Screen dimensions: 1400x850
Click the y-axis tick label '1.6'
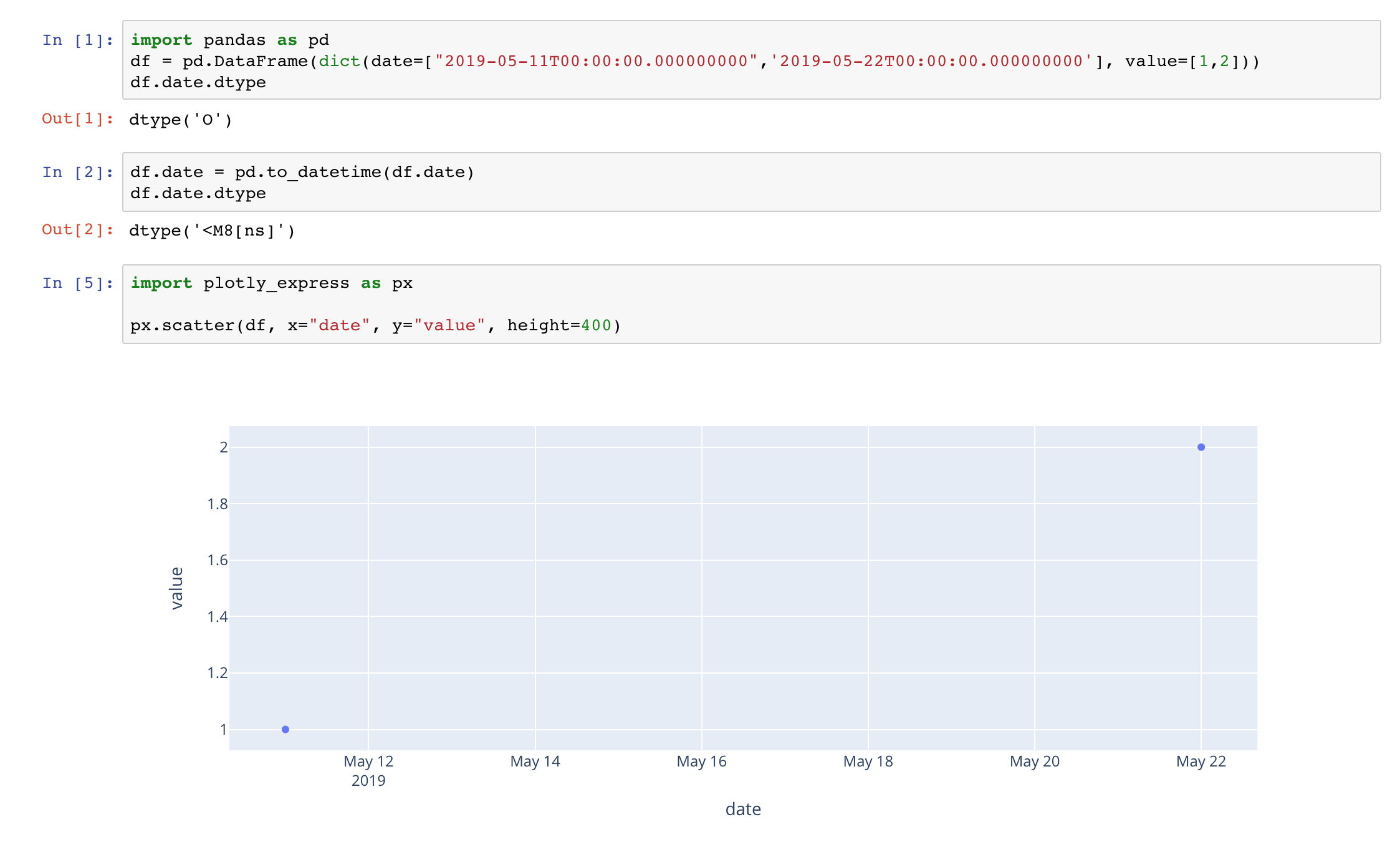click(218, 560)
